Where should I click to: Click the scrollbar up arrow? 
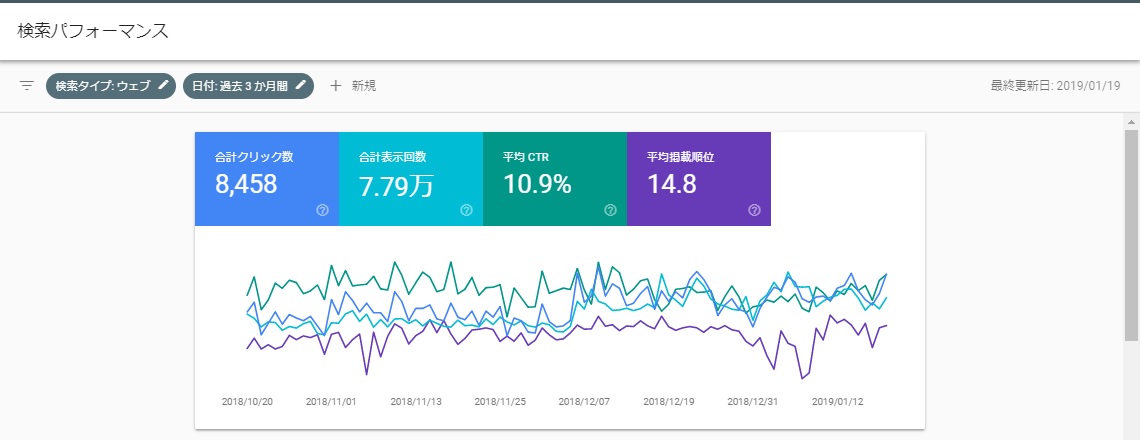click(1132, 121)
